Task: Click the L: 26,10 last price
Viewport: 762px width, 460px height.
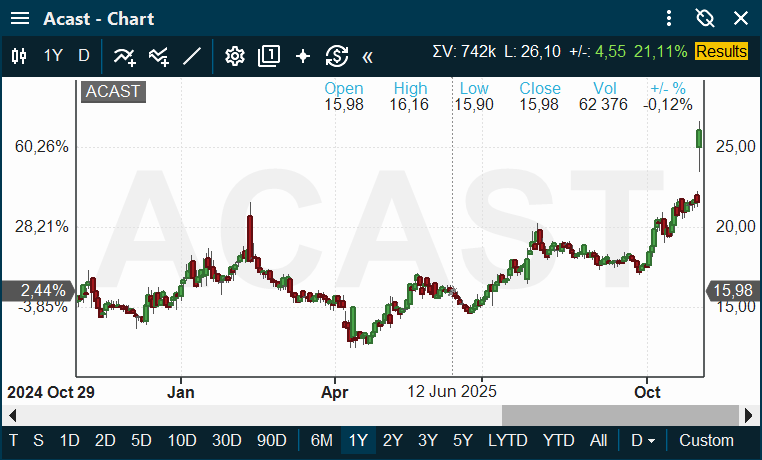Action: point(532,51)
